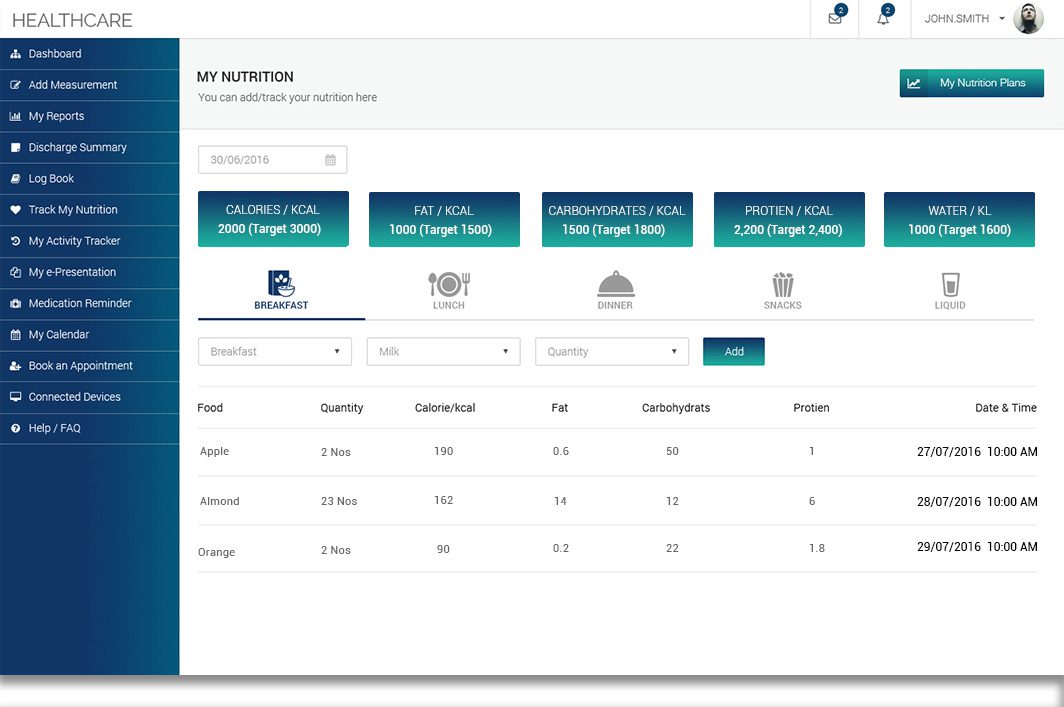Click the Log Book icon
Screen dimensions: 1064x707
point(16,178)
